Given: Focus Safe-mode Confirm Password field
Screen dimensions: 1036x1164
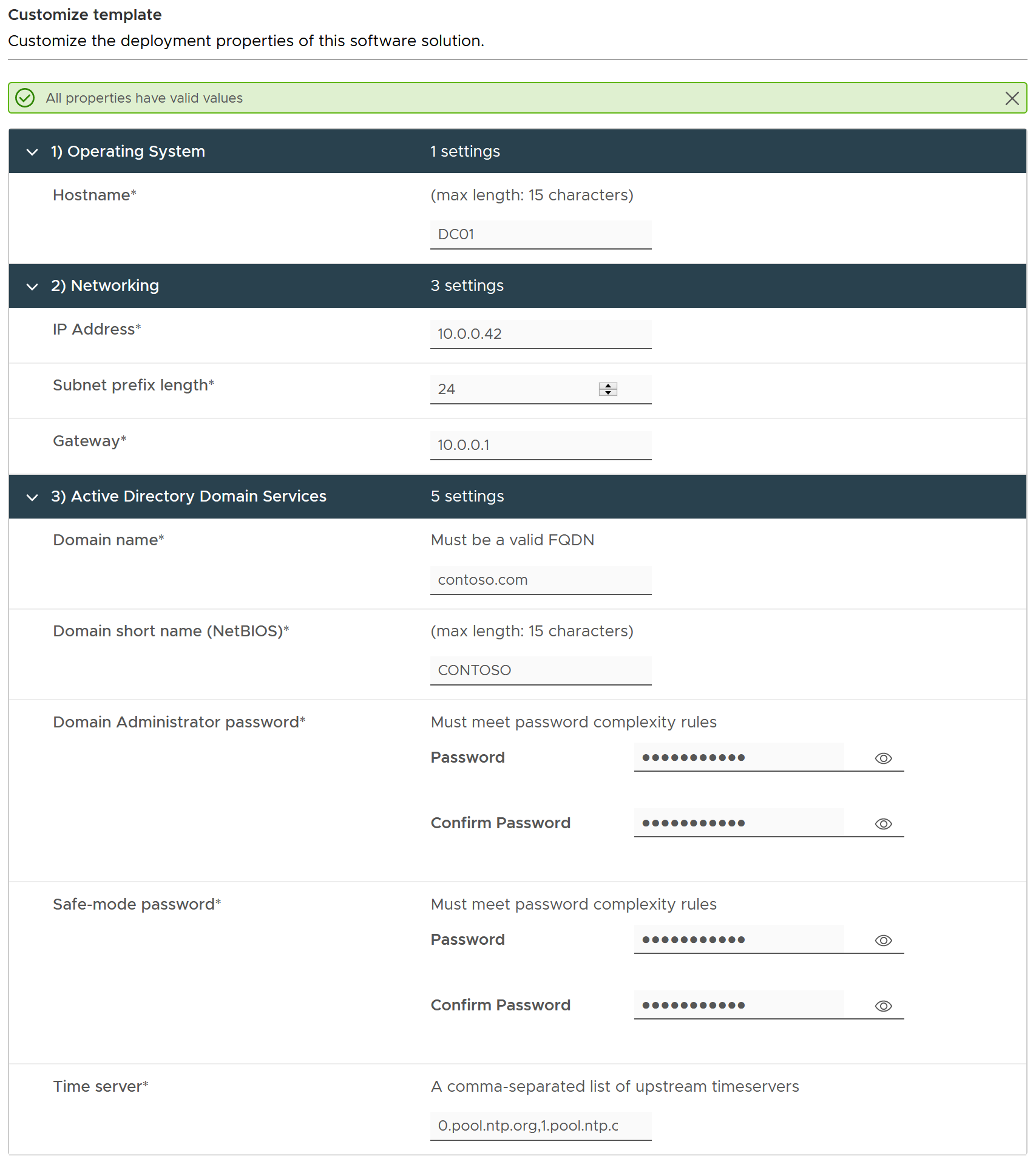Looking at the screenshot, I should (739, 1005).
